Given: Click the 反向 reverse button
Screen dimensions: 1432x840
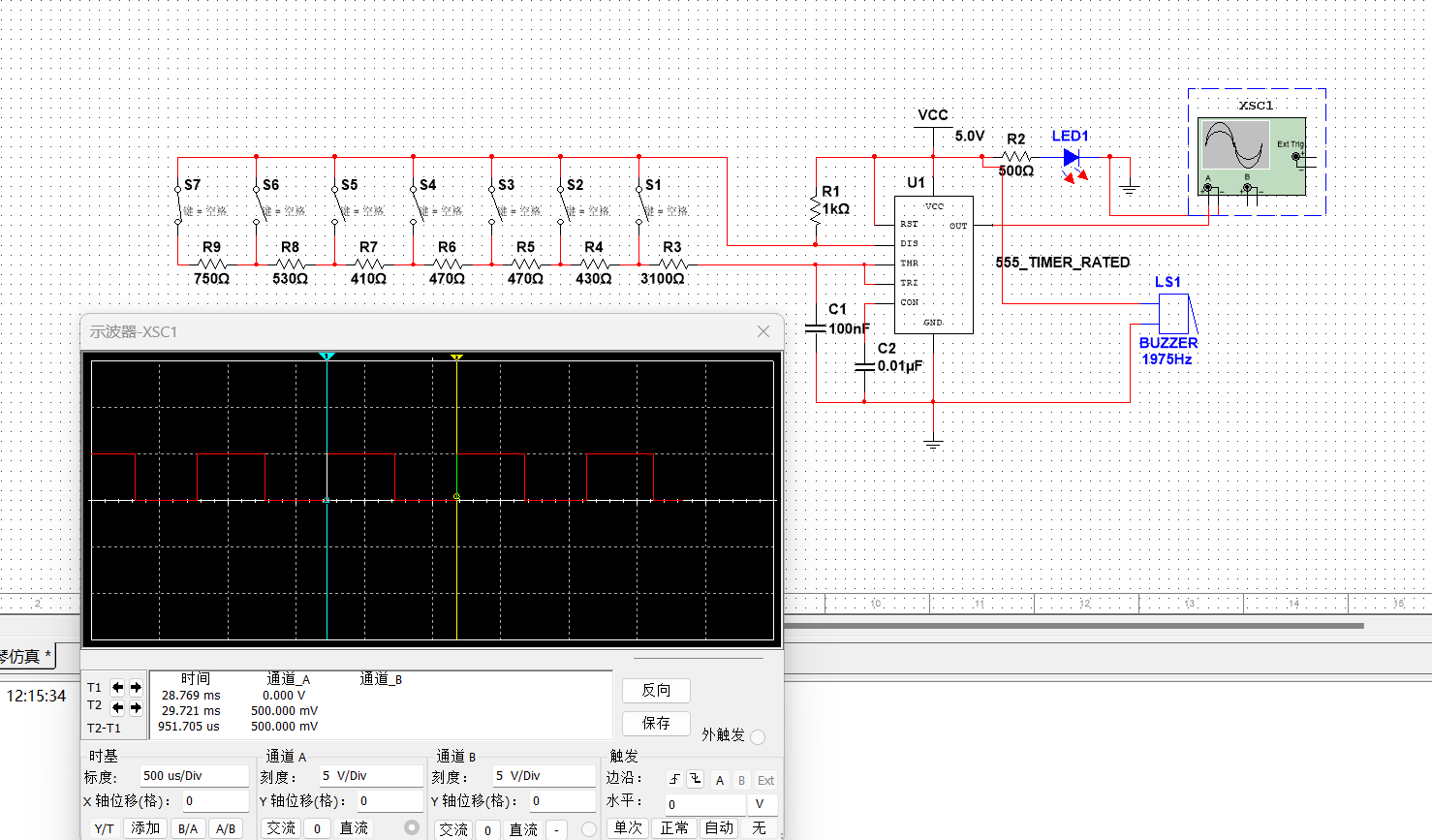Looking at the screenshot, I should [x=656, y=690].
